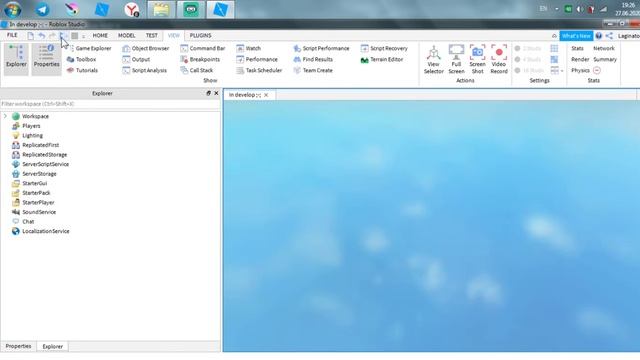Switch to Full Screen view
Screen dimensions: 640x360
pos(456,60)
